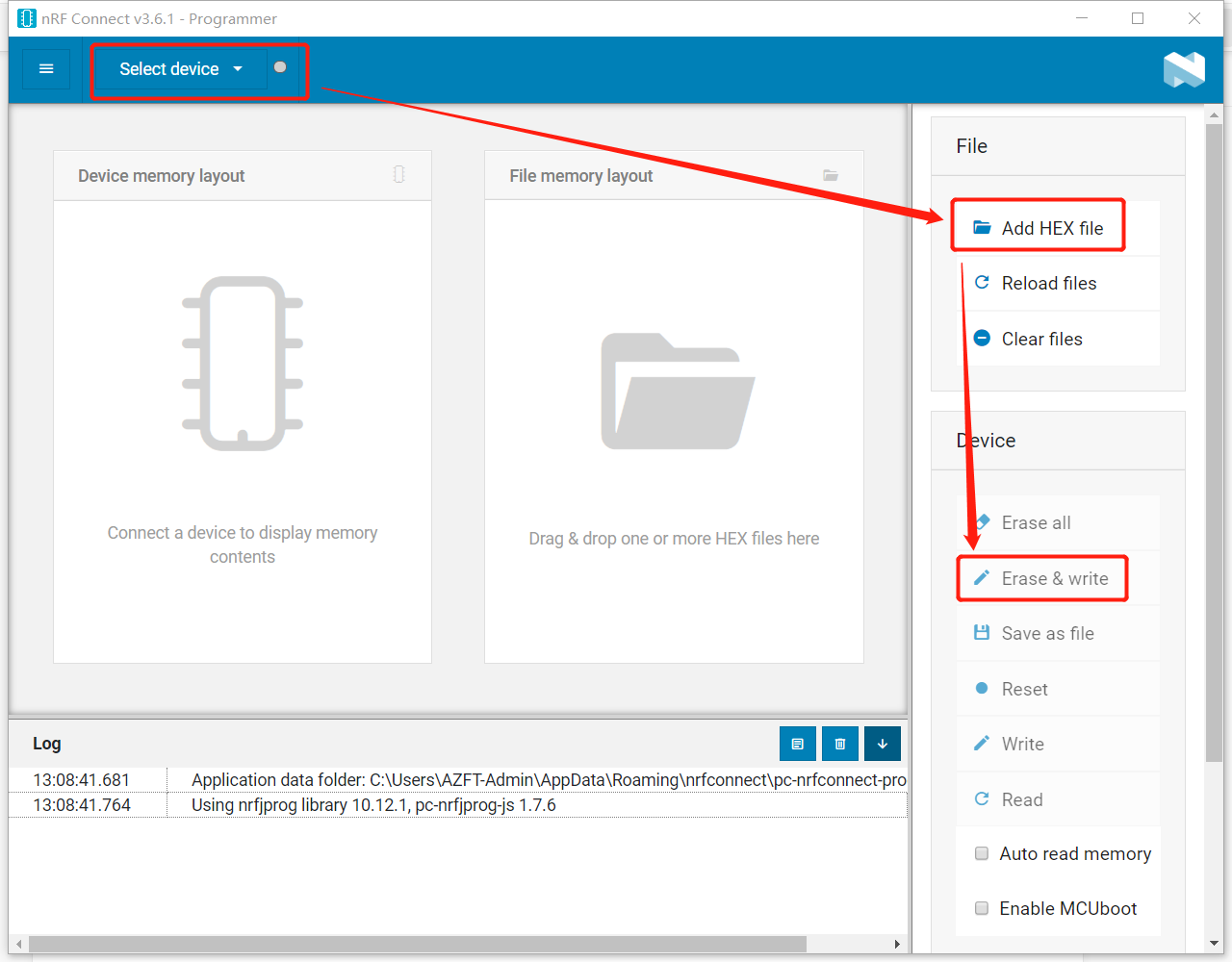Open the hamburger main menu
Viewport: 1232px width, 962px height.
coord(45,69)
